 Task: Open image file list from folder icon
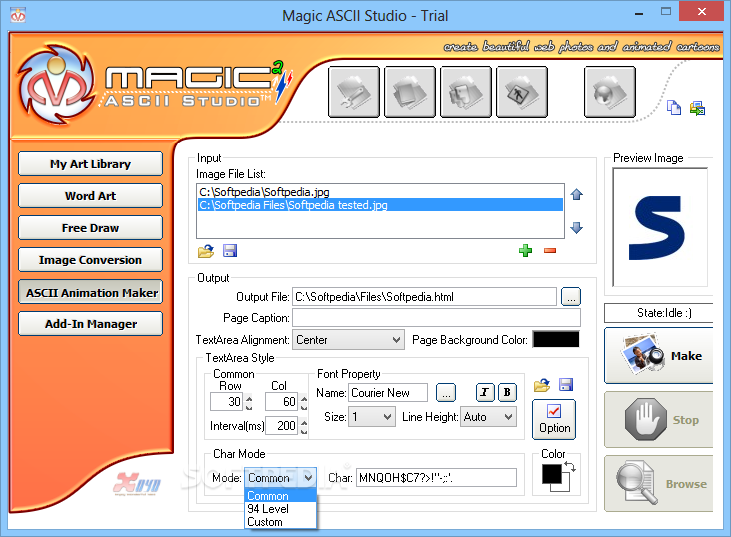coord(206,251)
